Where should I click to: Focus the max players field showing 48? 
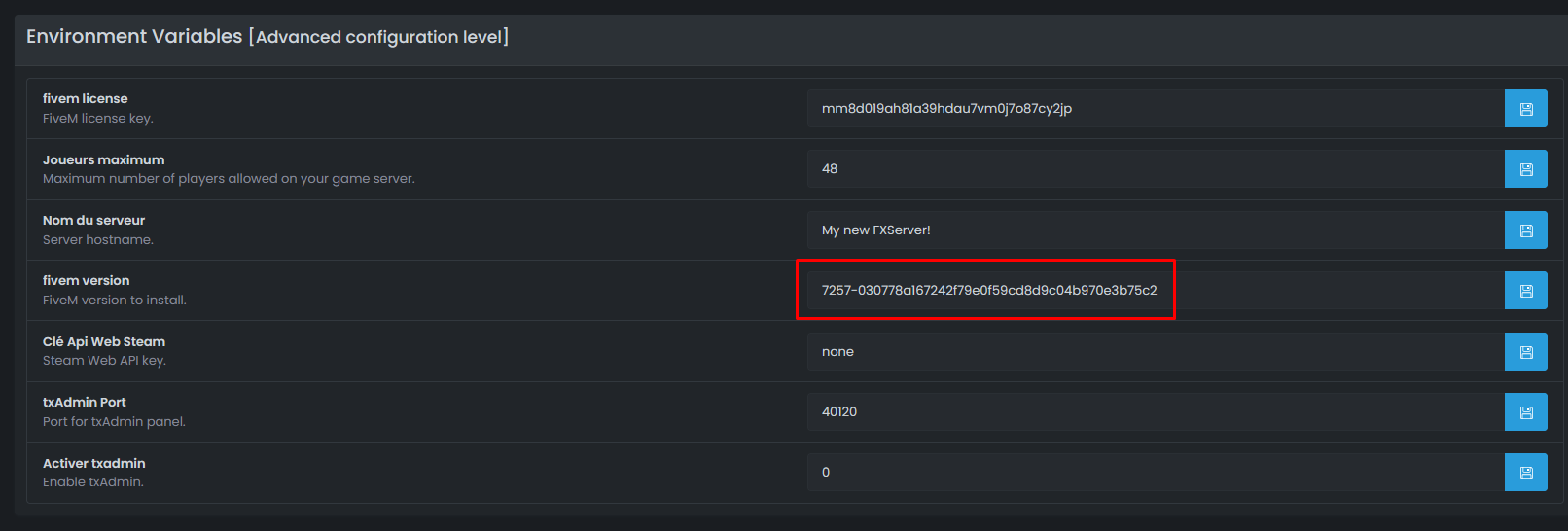[1155, 169]
